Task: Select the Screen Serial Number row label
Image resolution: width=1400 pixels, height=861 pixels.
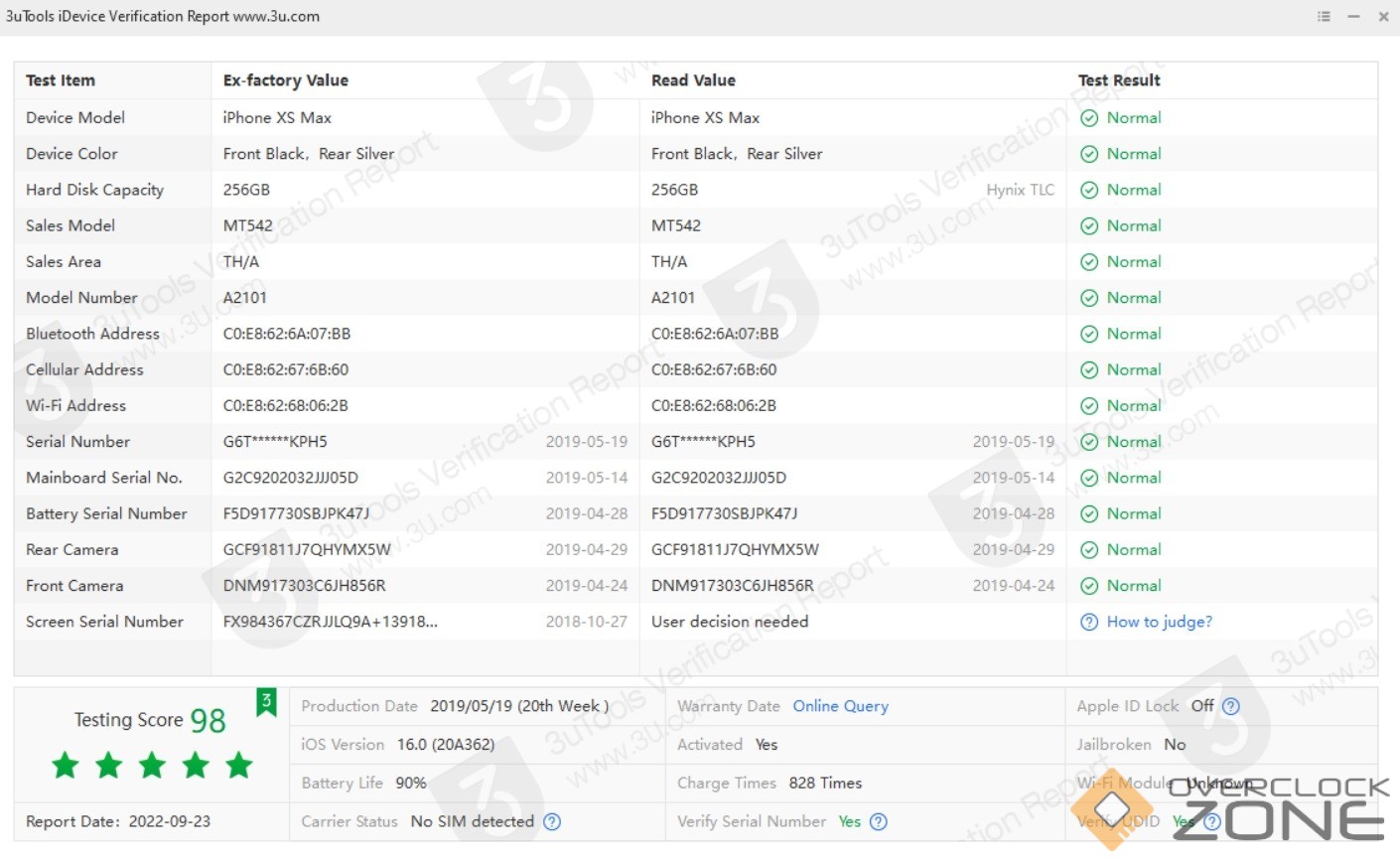Action: pyautogui.click(x=104, y=622)
